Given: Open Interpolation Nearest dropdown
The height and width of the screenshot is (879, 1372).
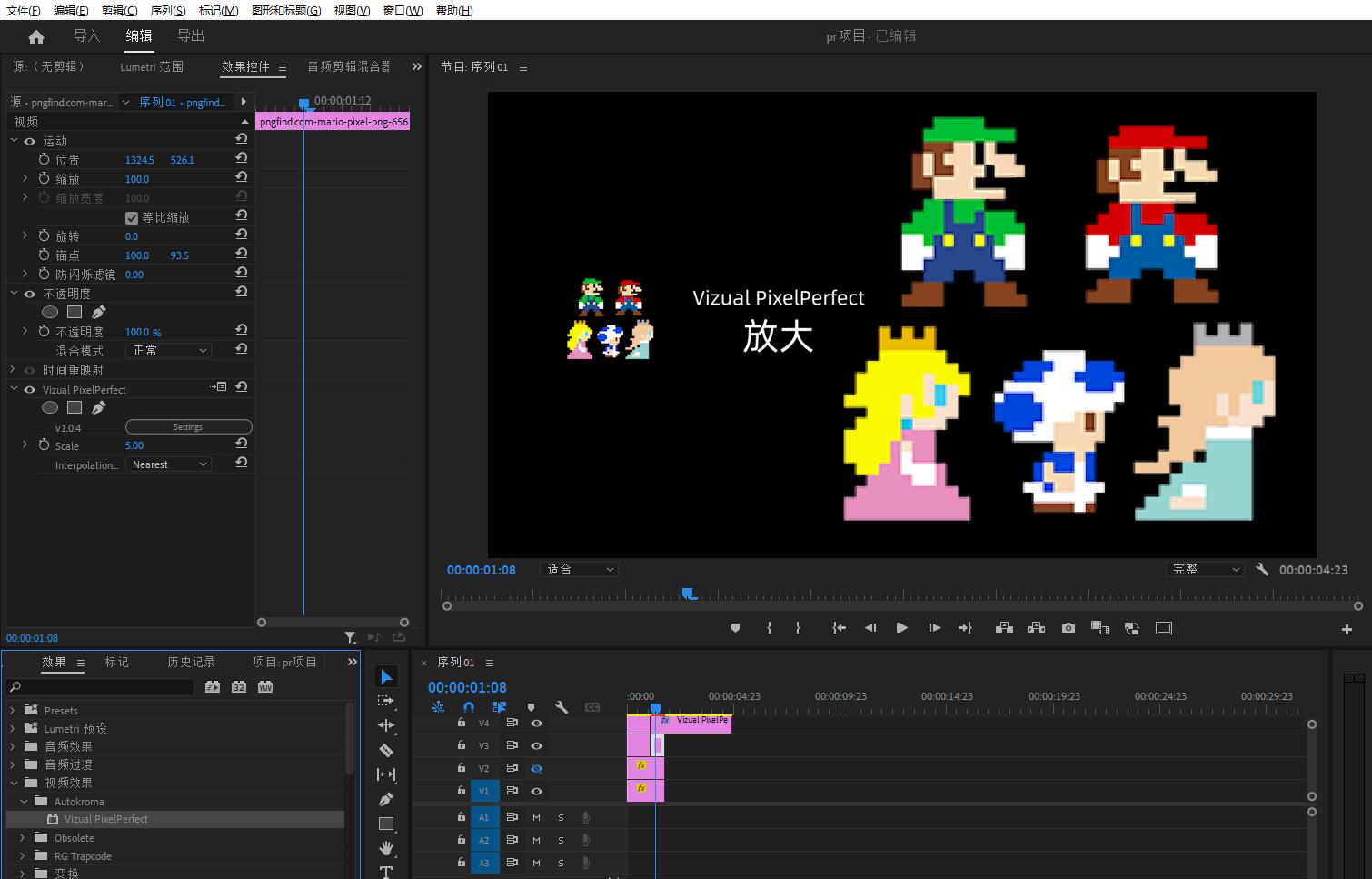Looking at the screenshot, I should tap(168, 464).
